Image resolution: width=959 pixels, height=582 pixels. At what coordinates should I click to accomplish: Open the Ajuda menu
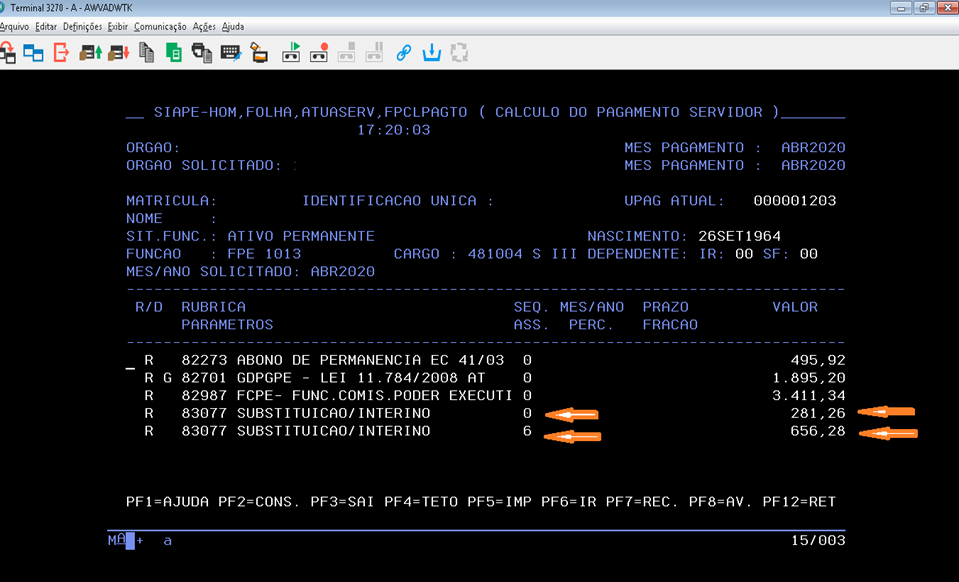point(233,26)
